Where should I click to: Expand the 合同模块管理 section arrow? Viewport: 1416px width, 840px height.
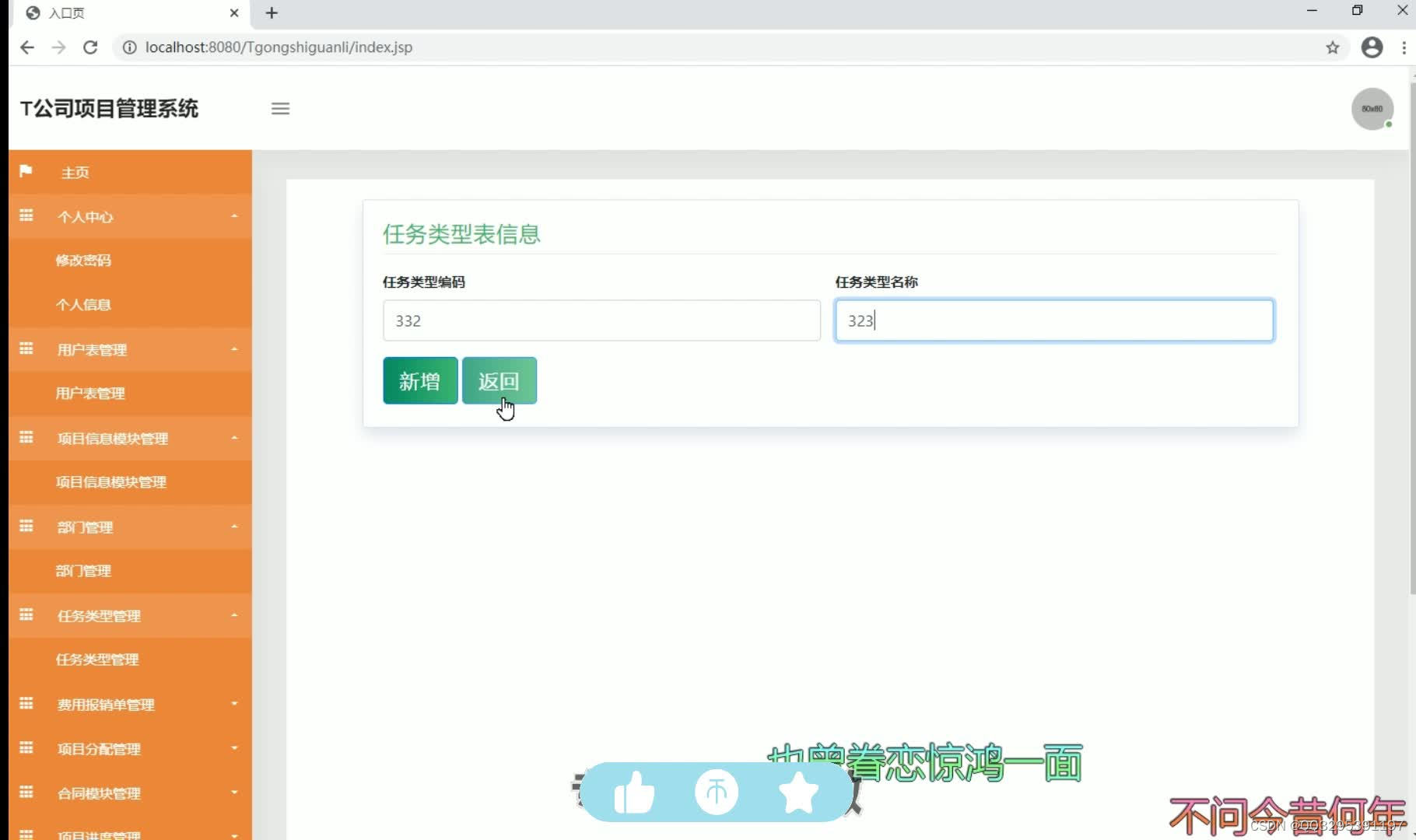tap(234, 793)
